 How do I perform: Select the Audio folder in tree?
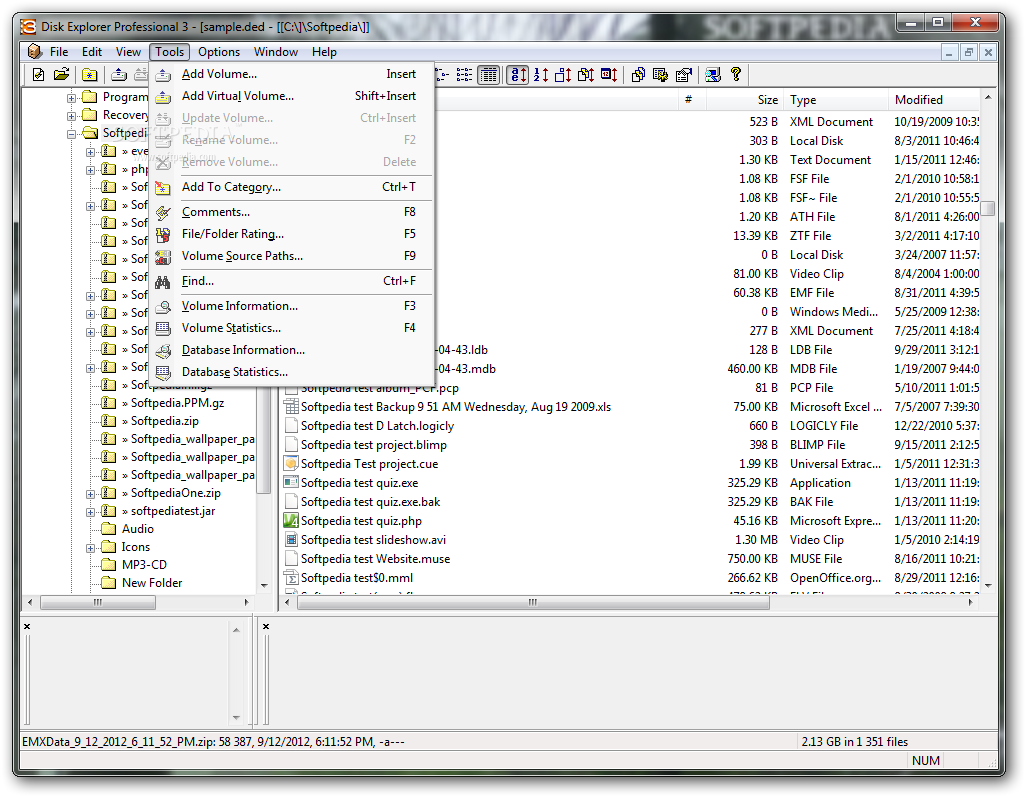[x=137, y=529]
